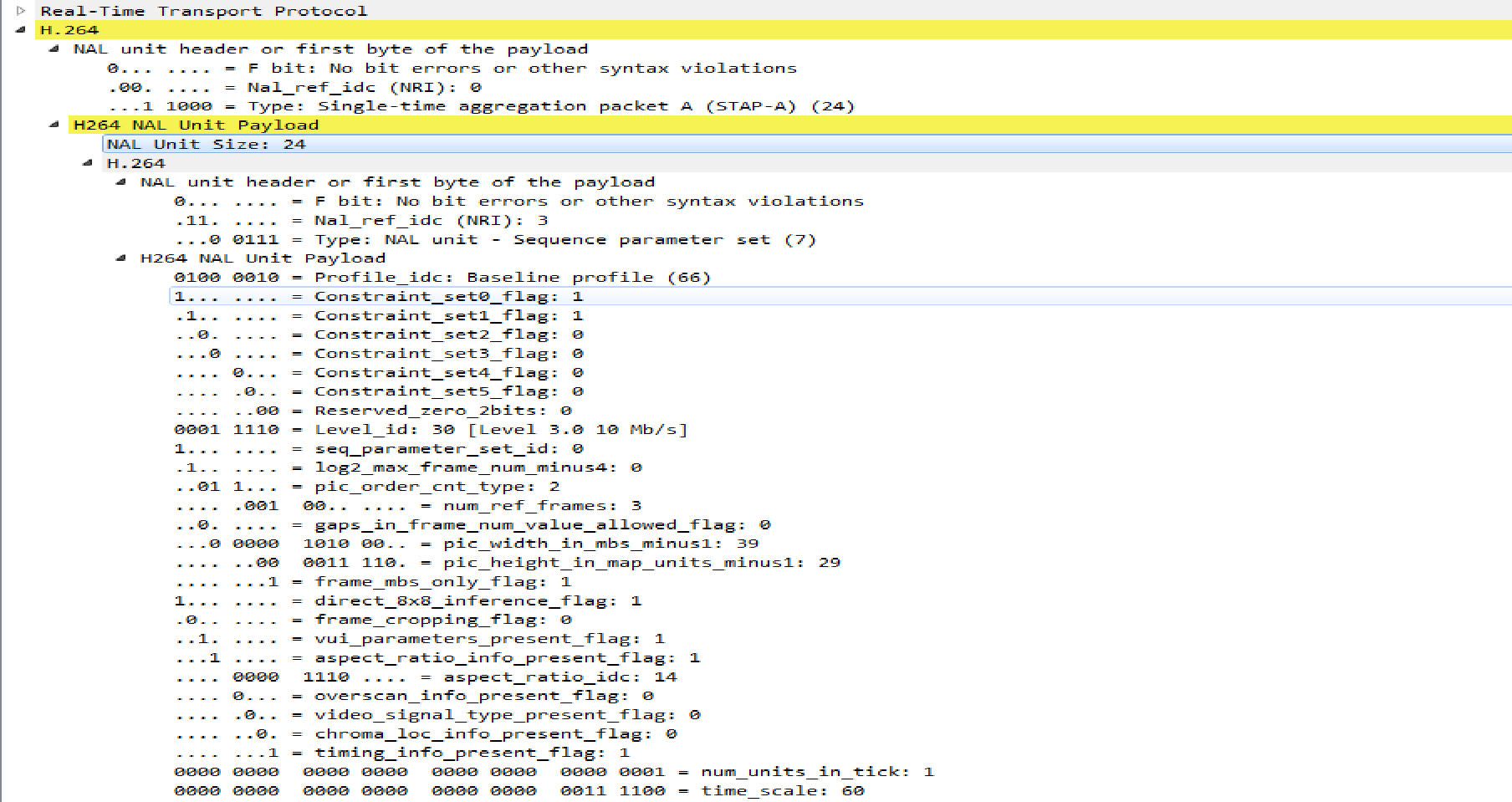The image size is (1512, 802).
Task: Select overscan_info_present_flag: 0 row
Action: click(414, 696)
